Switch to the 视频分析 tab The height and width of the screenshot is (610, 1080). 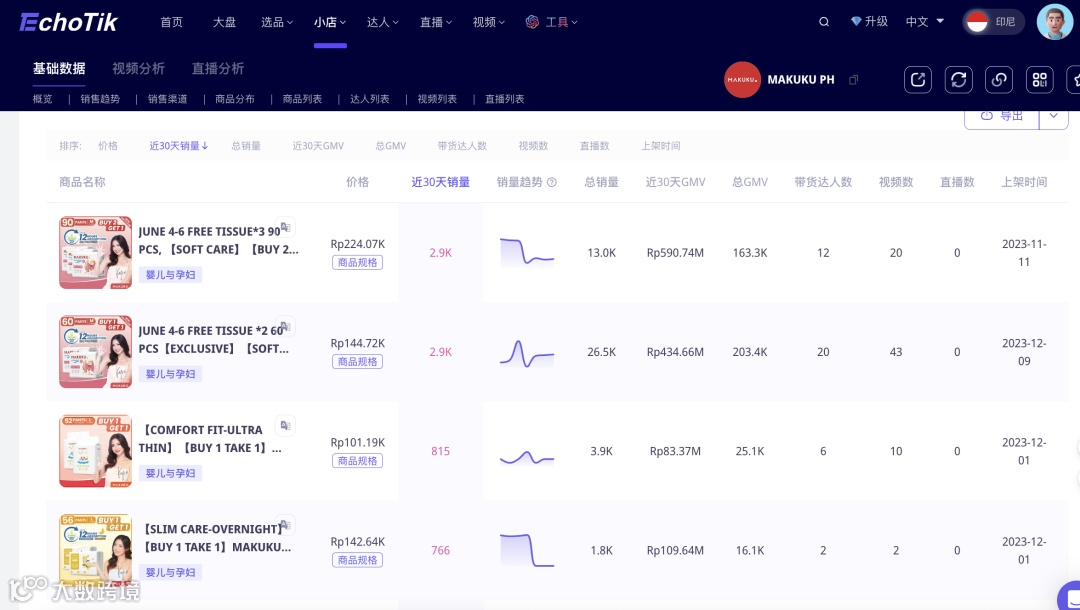(x=138, y=68)
